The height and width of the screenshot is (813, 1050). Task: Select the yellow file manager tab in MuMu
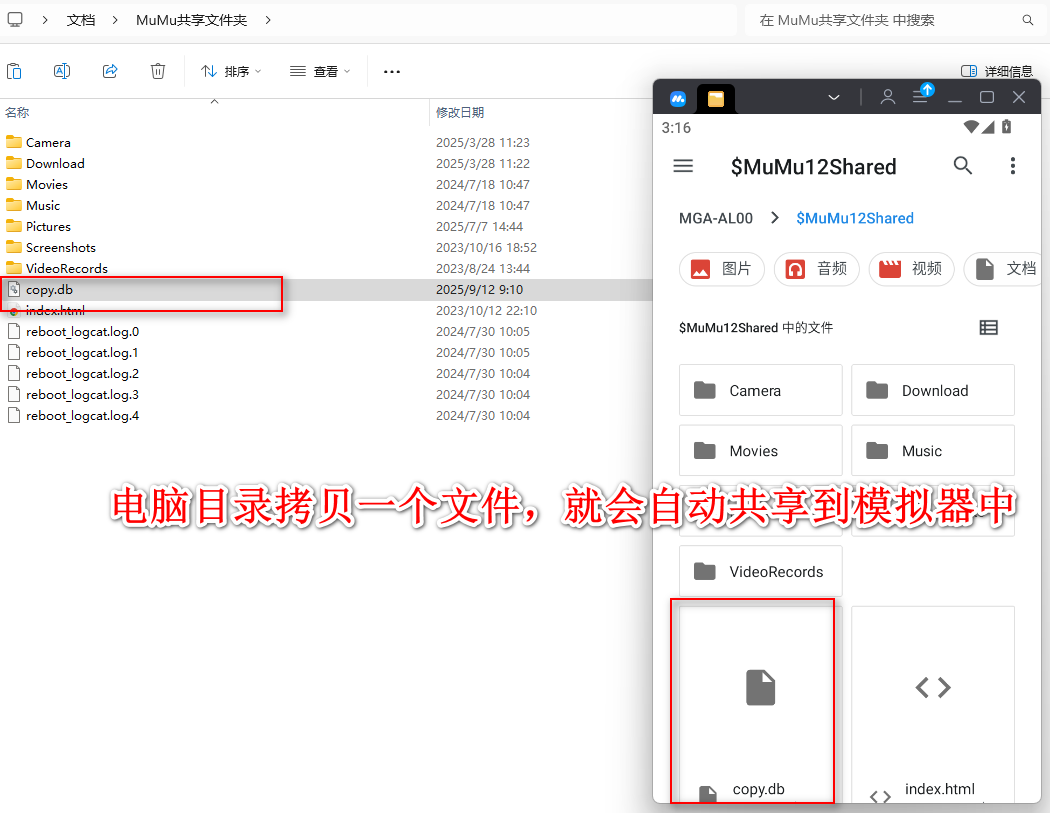pyautogui.click(x=716, y=98)
